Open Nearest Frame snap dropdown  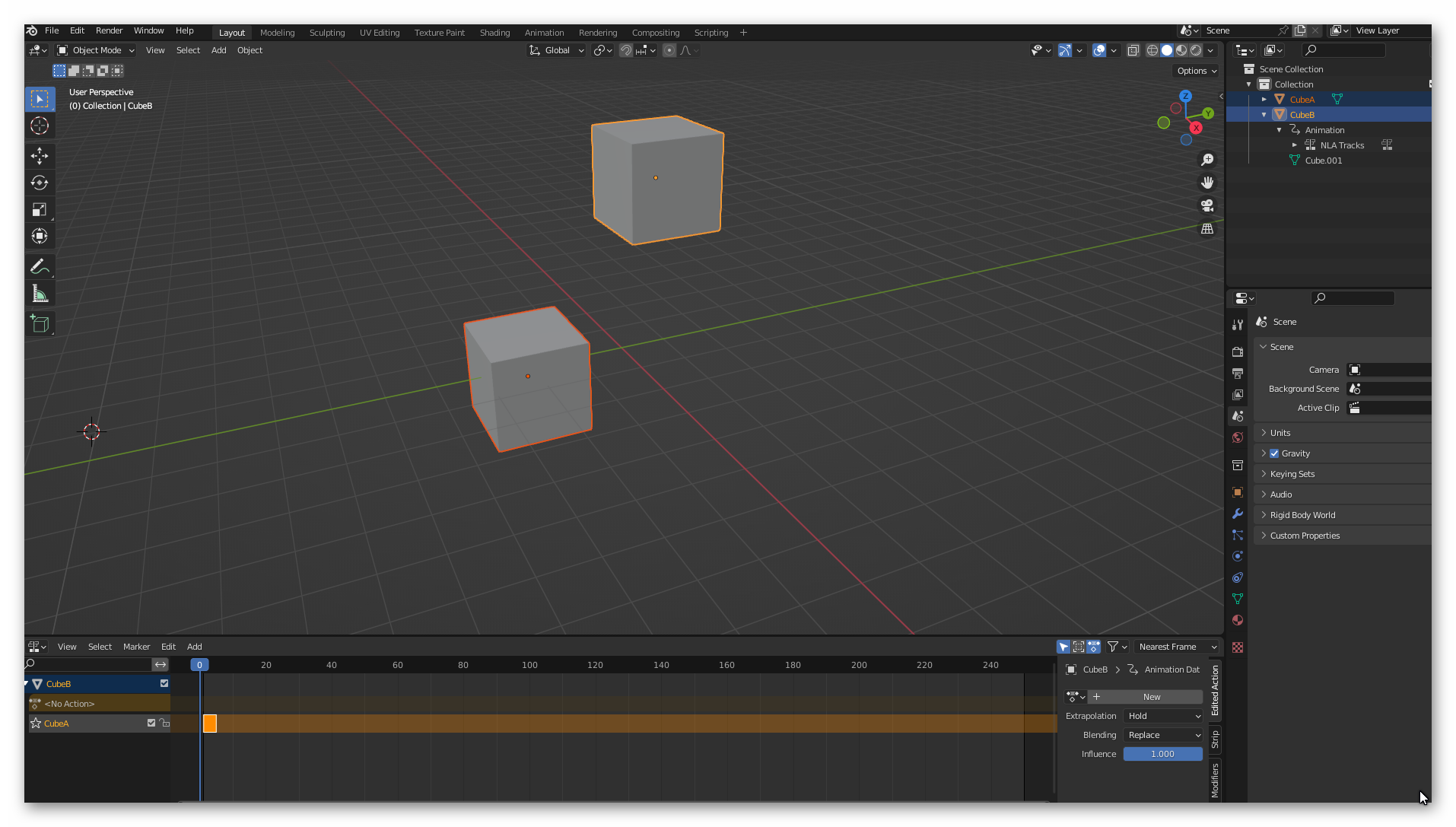(x=1178, y=647)
